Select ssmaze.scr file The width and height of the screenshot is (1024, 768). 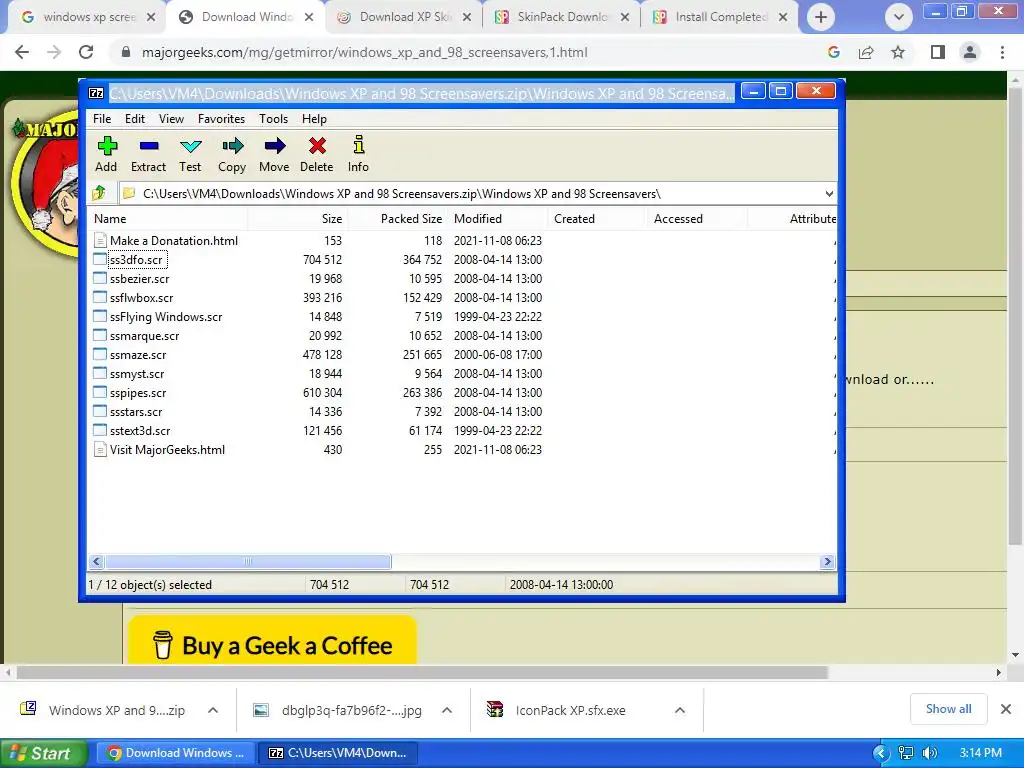[138, 355]
